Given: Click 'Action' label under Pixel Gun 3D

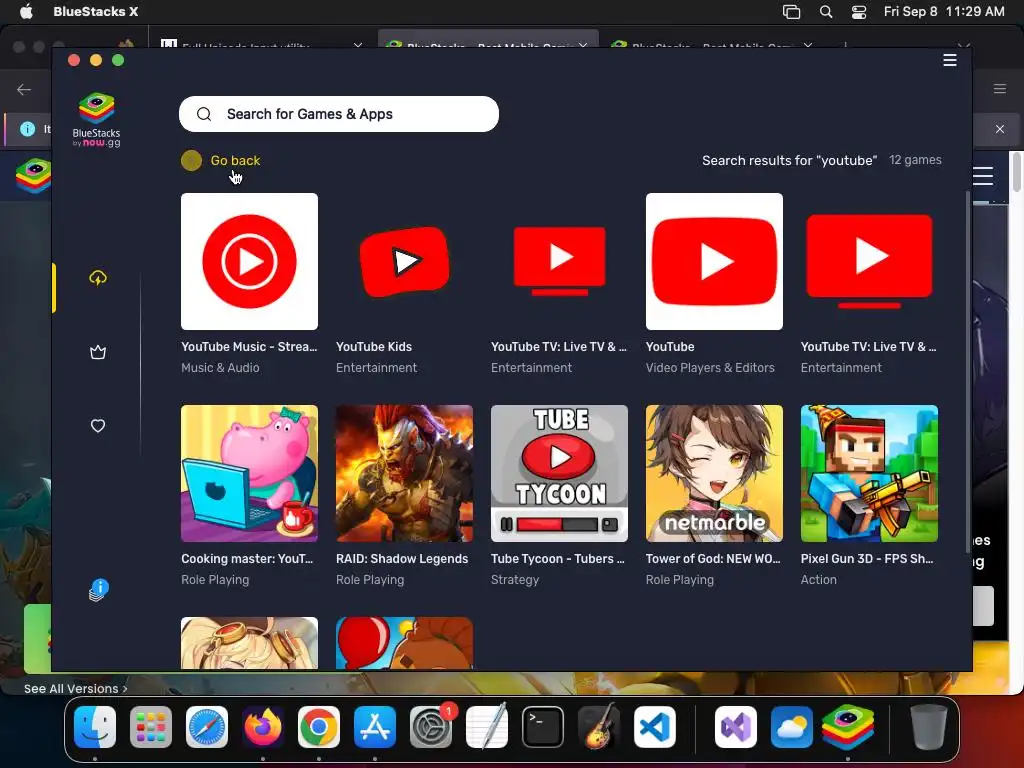Looking at the screenshot, I should [818, 580].
